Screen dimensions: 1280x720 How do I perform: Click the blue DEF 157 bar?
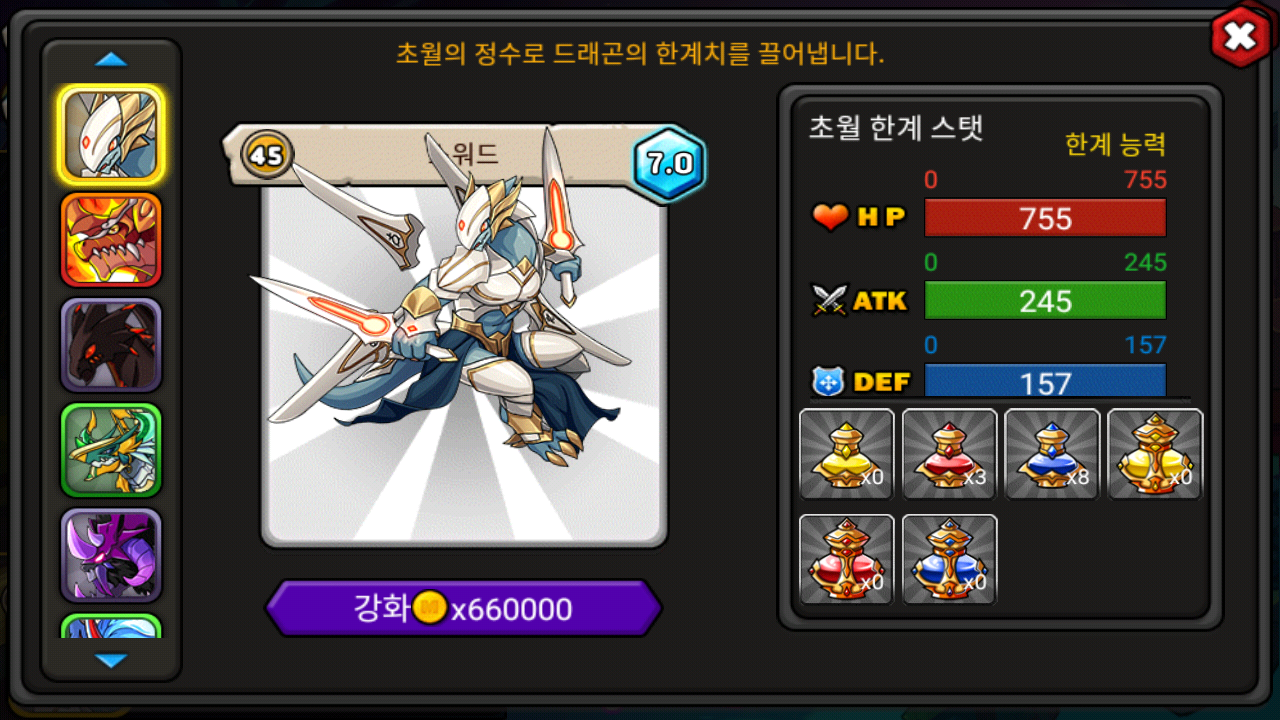[1045, 380]
